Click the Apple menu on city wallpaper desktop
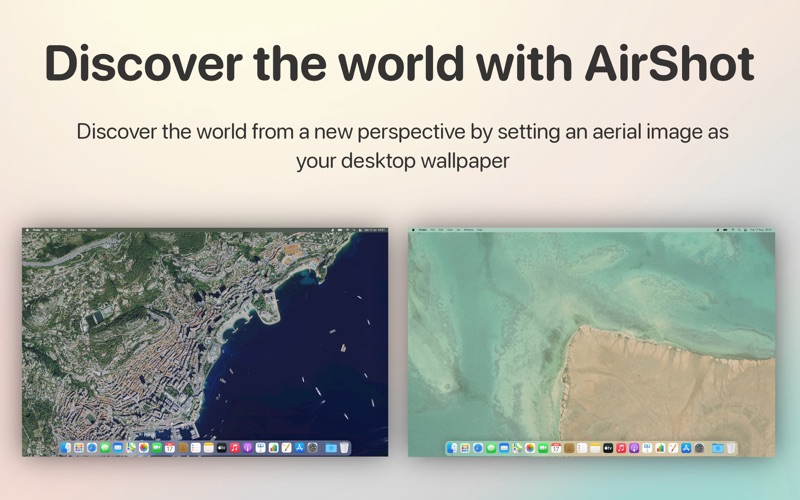Image resolution: width=800 pixels, height=500 pixels. (x=27, y=230)
